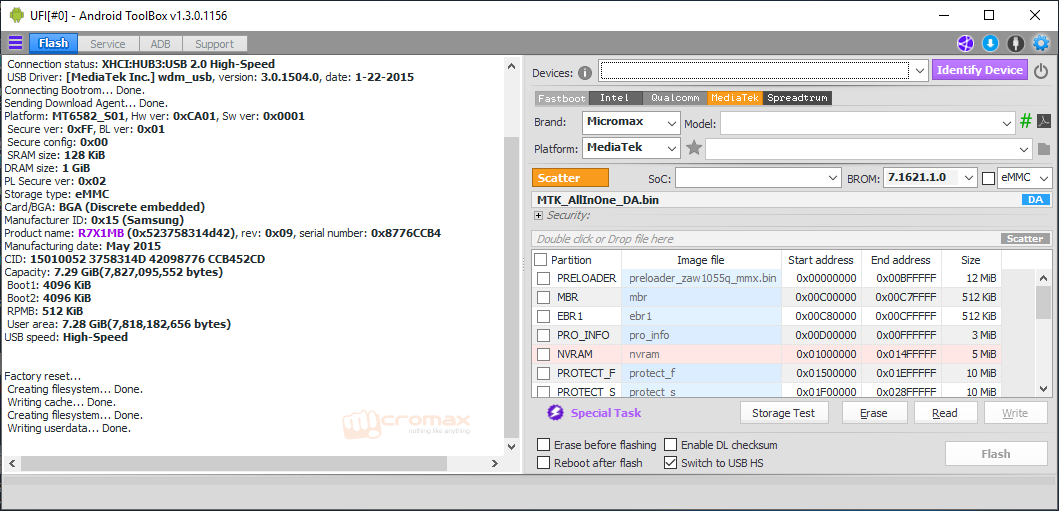Viewport: 1059px width, 511px height.
Task: Click the favorites star icon
Action: click(694, 148)
